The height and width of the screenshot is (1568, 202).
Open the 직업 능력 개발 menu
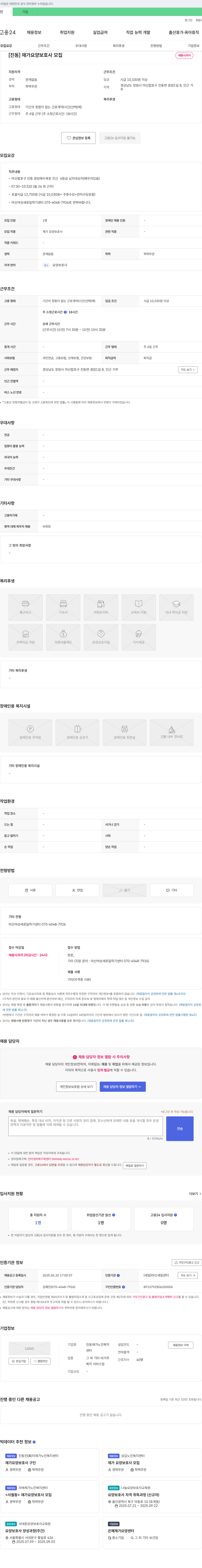click(138, 32)
